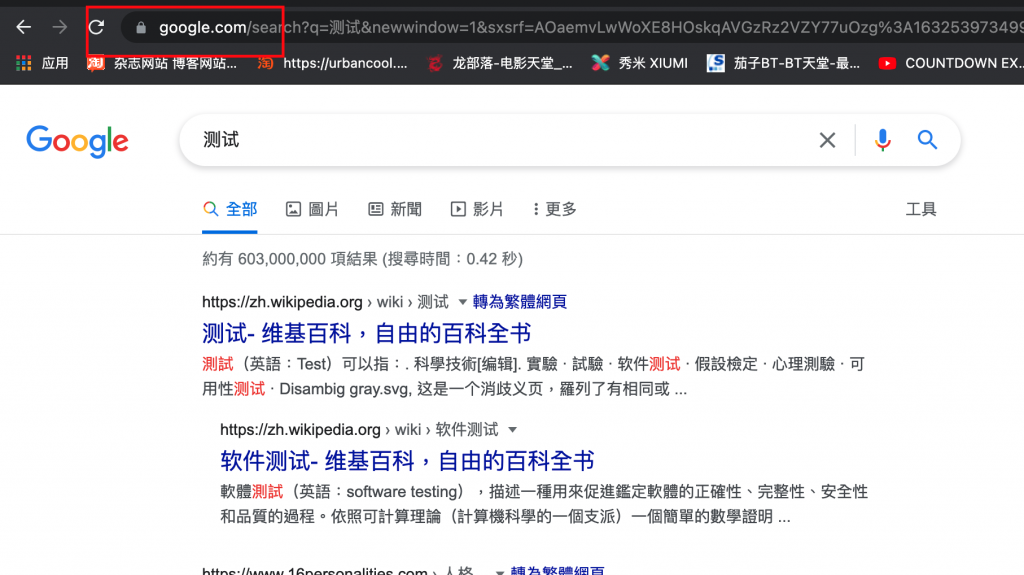Image resolution: width=1024 pixels, height=575 pixels.
Task: Expand dropdown arrow next to wiki › 软件测试
Action: coord(513,430)
